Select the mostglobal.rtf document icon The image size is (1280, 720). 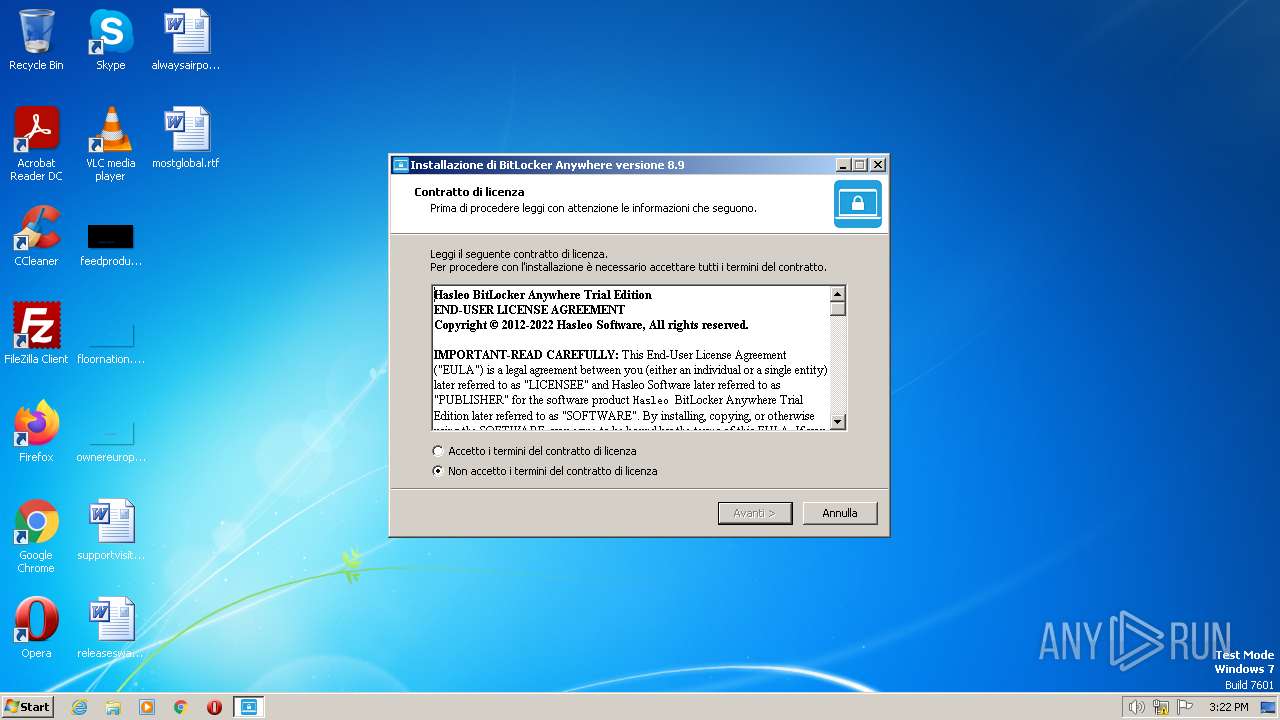coord(186,138)
